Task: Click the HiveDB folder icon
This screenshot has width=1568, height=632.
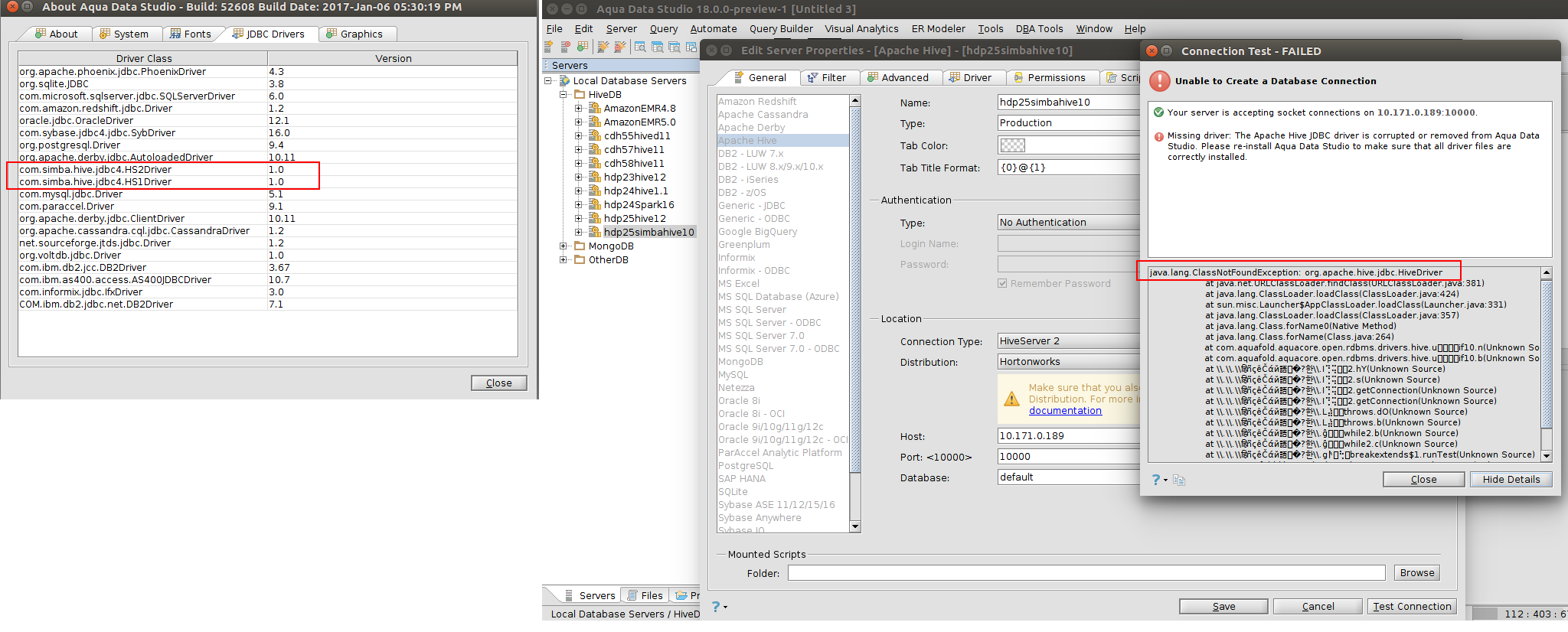Action: 580,94
